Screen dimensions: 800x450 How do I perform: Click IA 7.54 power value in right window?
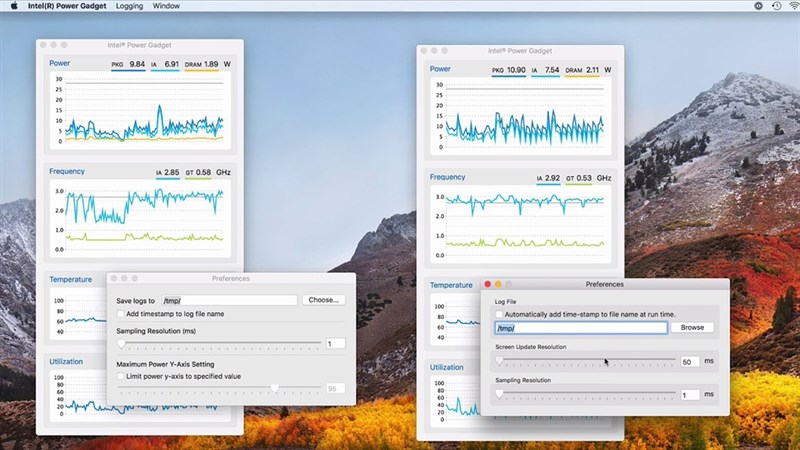545,70
